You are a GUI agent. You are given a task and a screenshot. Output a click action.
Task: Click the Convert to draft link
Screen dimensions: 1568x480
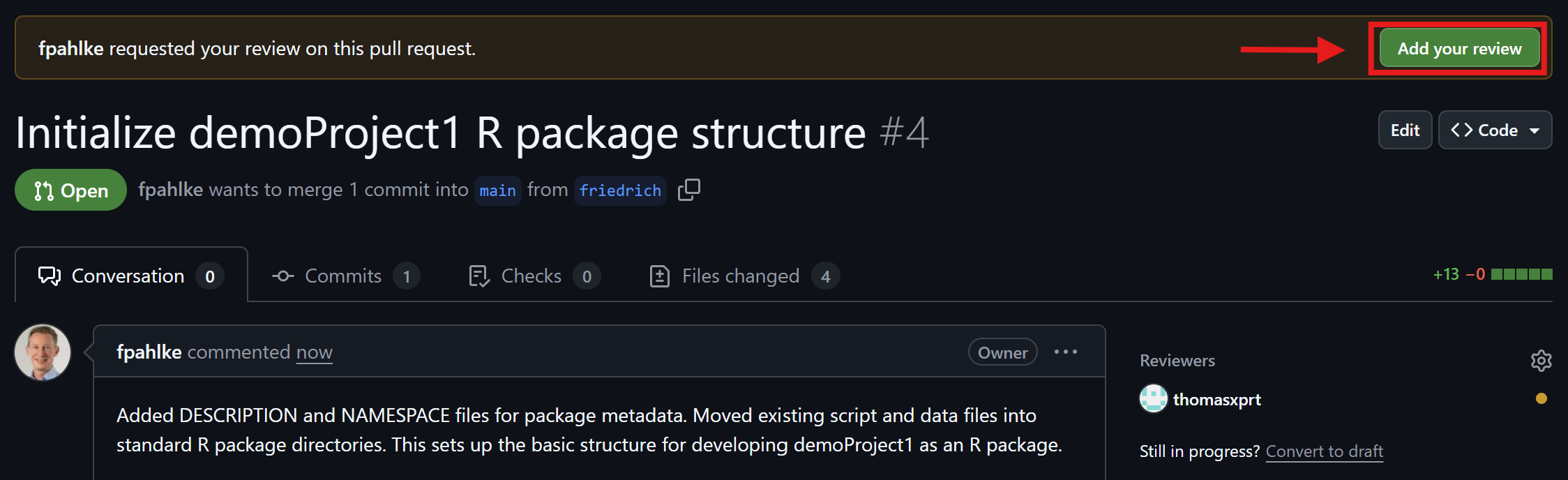point(1324,451)
